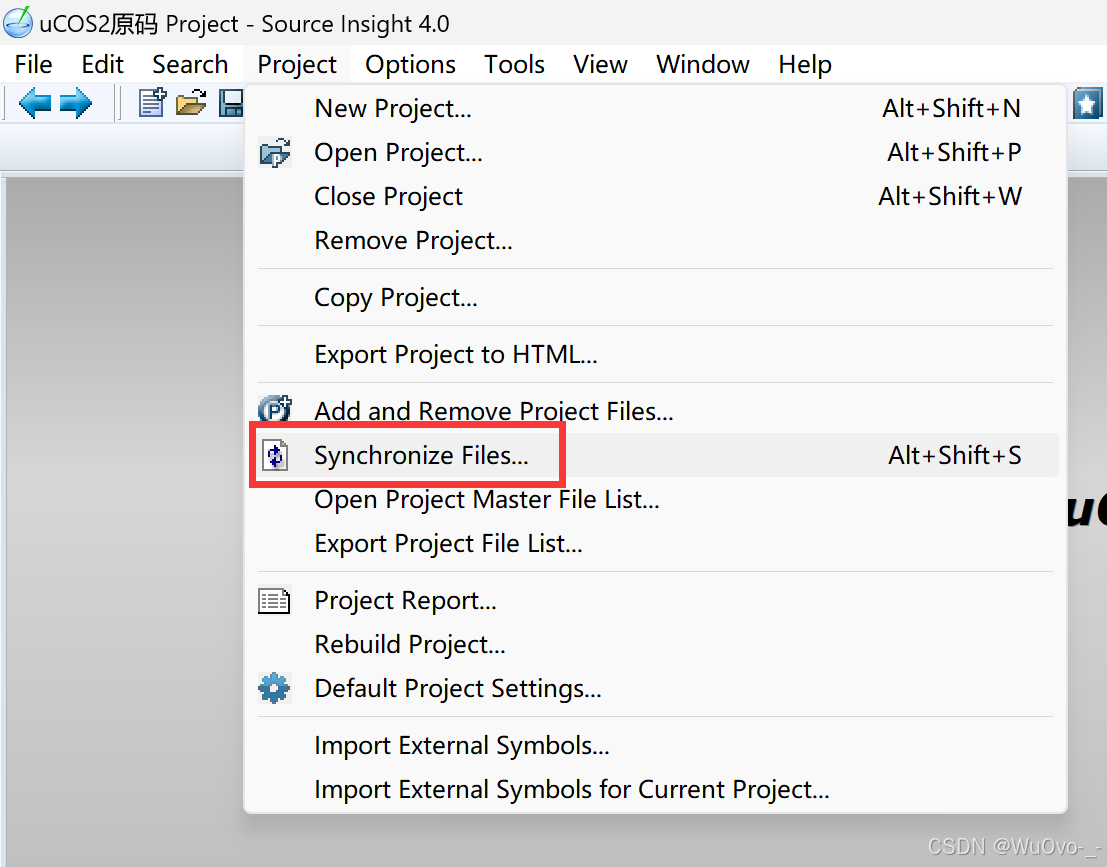
Task: Open Project Report... entry
Action: (654, 601)
